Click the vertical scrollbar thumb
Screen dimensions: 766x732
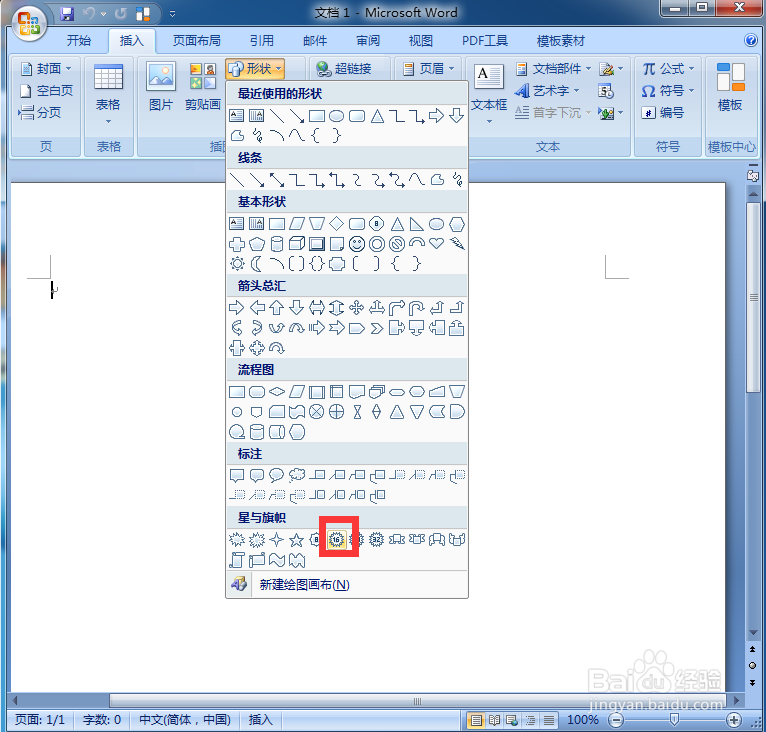pos(753,298)
